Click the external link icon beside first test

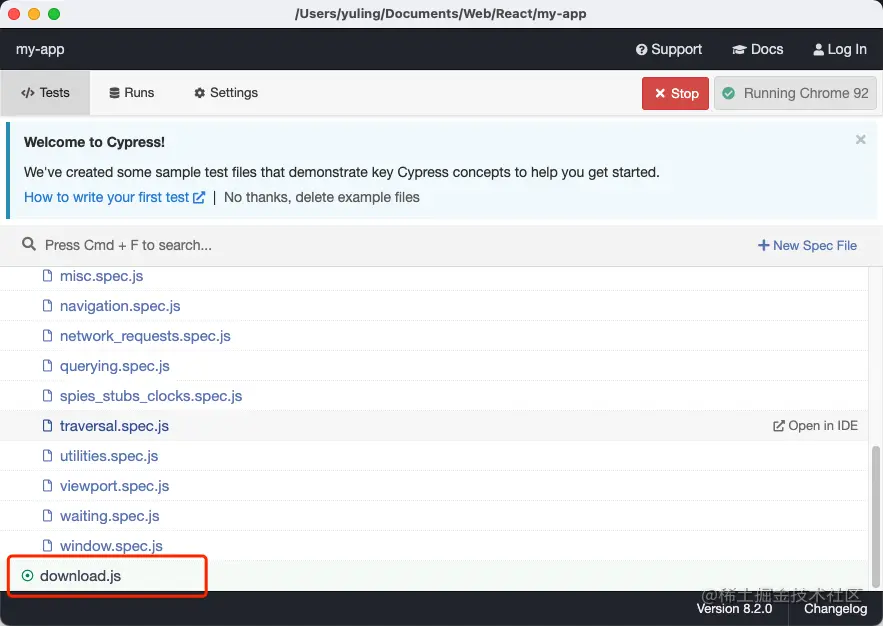(199, 198)
